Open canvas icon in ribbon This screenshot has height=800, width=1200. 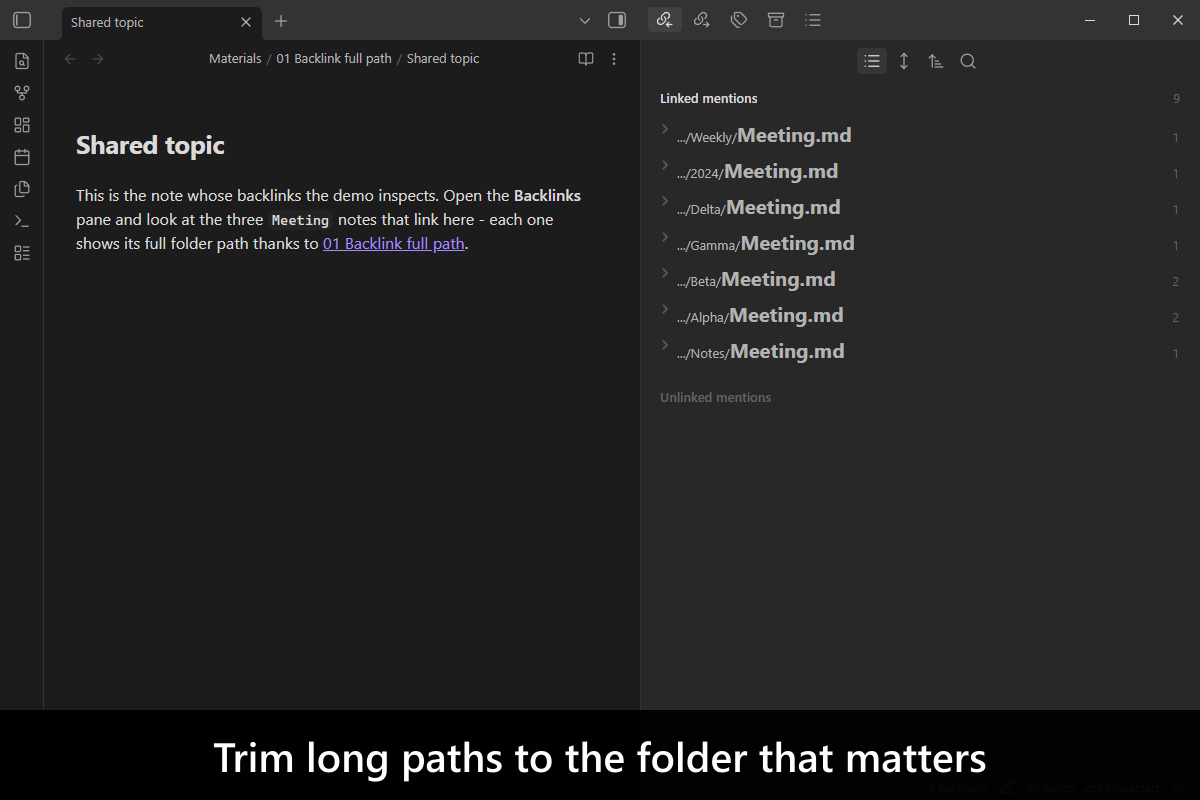point(22,125)
